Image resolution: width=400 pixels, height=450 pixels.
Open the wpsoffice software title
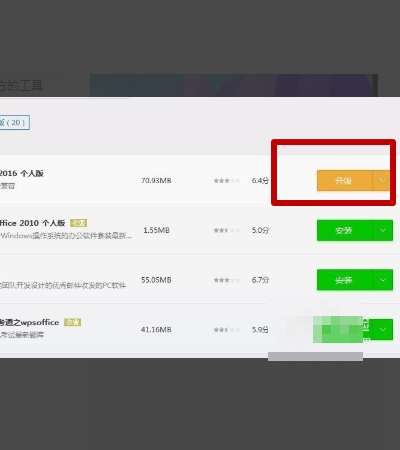coord(29,322)
